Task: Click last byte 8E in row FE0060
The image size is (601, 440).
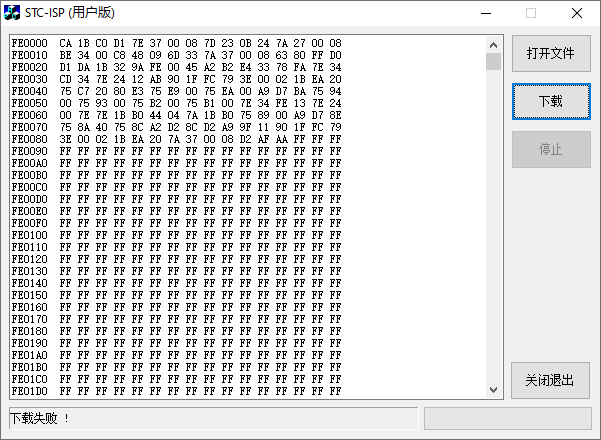Action: 335,115
